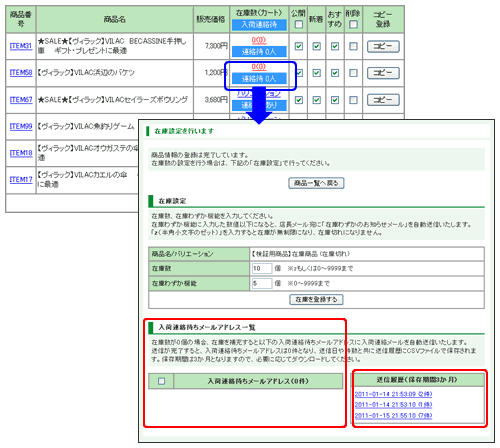Click the 【検証用商品】在庫商品 (在庫切れ) value
500x448 pixels.
pos(301,254)
